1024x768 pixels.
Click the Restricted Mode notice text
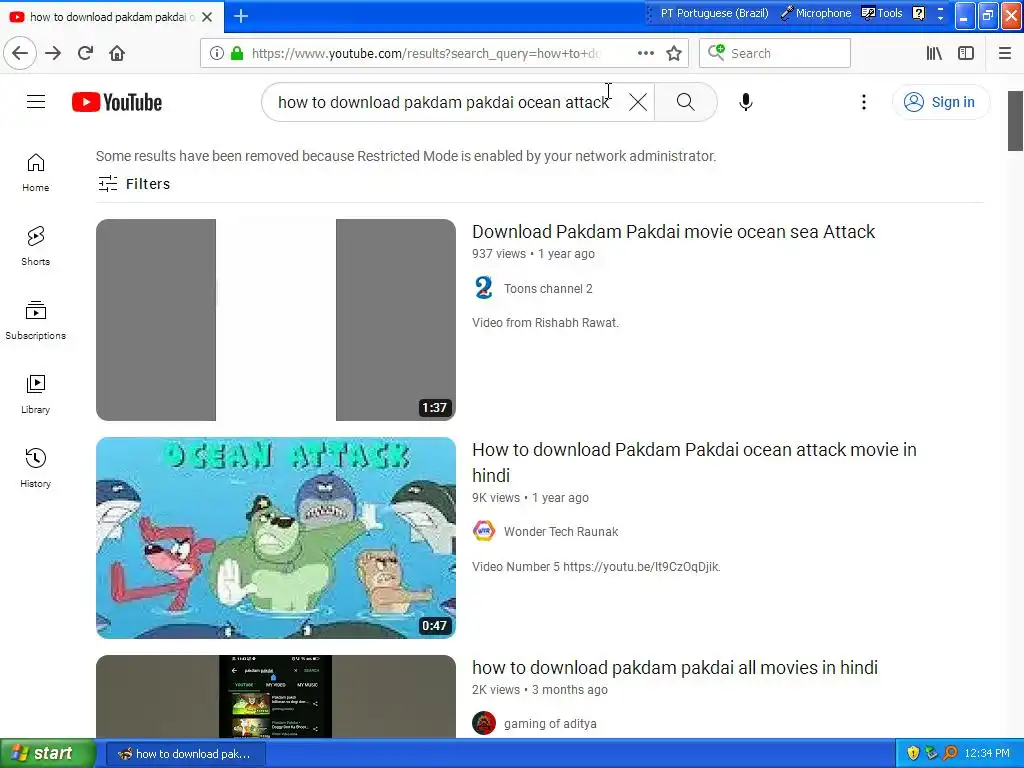406,156
